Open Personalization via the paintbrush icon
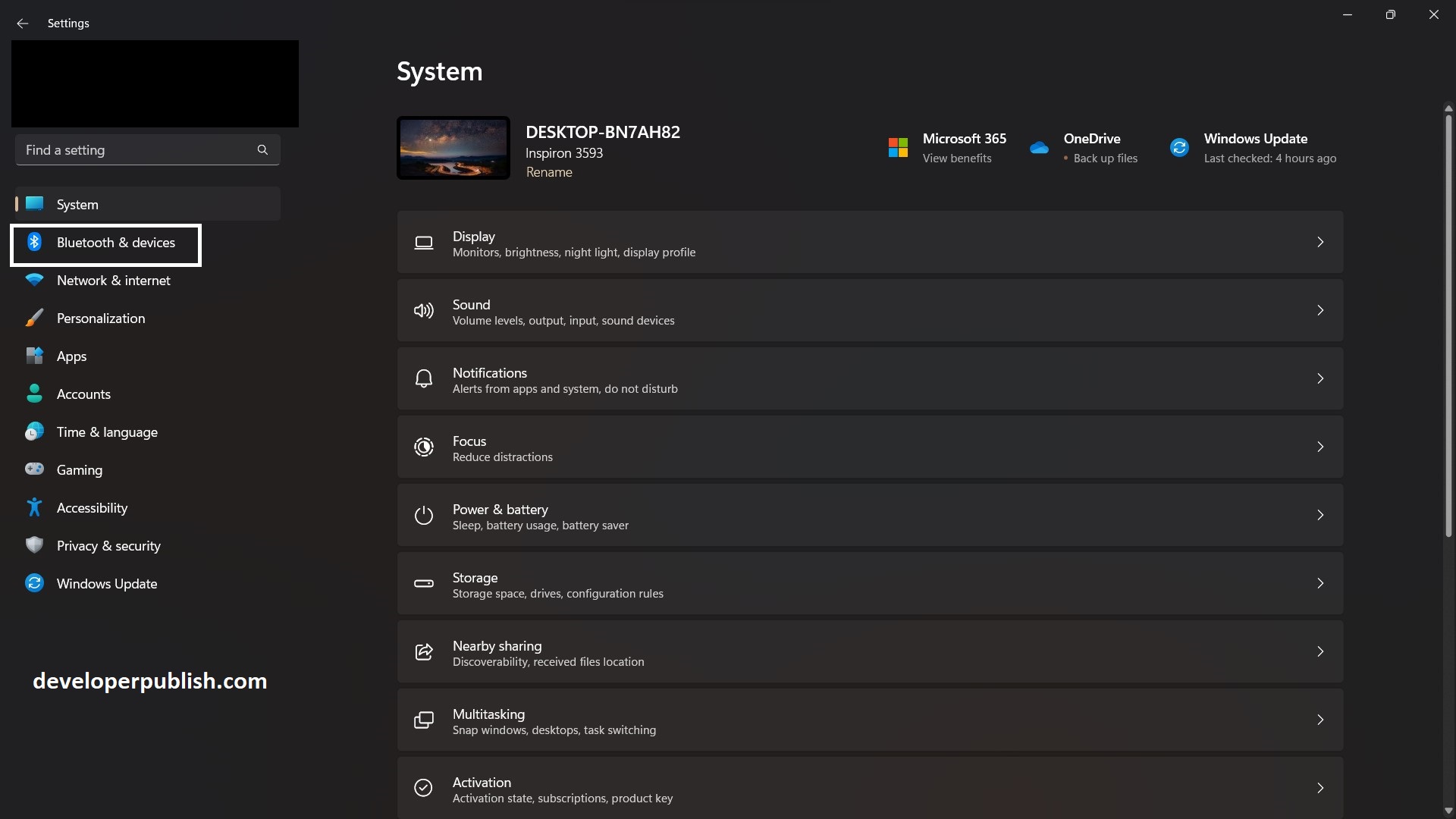The height and width of the screenshot is (819, 1456). [x=34, y=318]
